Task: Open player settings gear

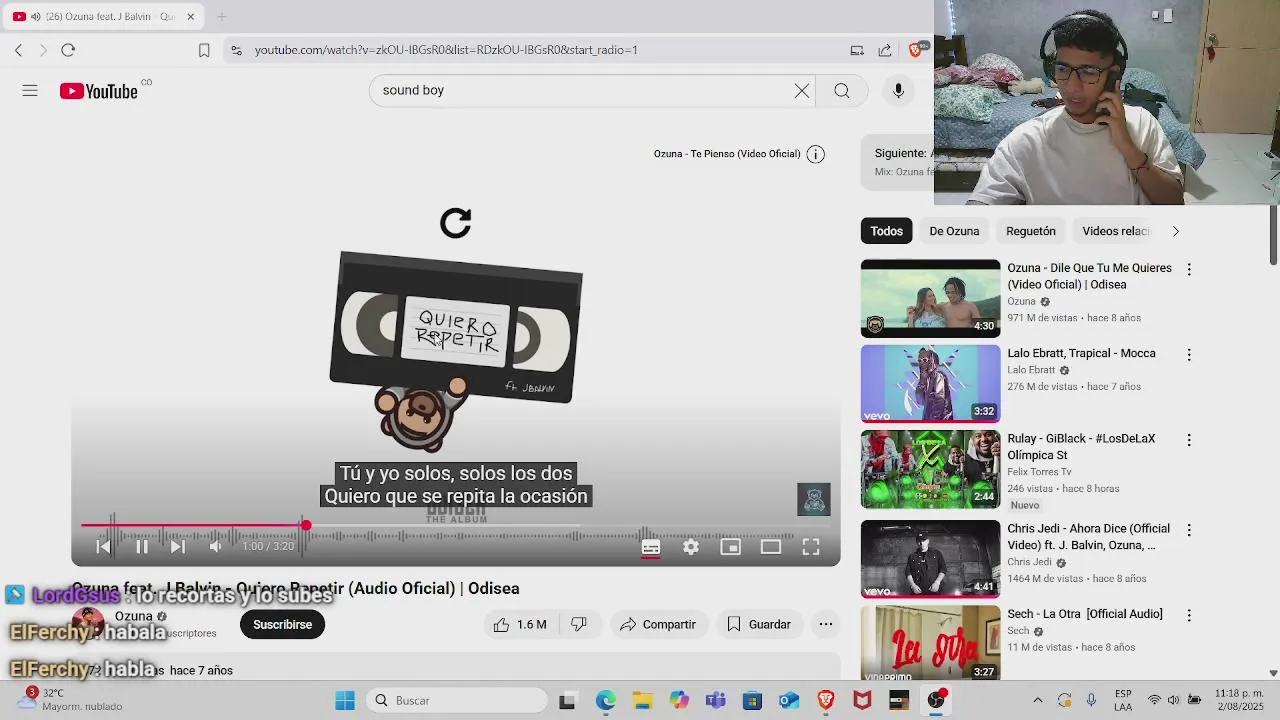Action: click(691, 547)
